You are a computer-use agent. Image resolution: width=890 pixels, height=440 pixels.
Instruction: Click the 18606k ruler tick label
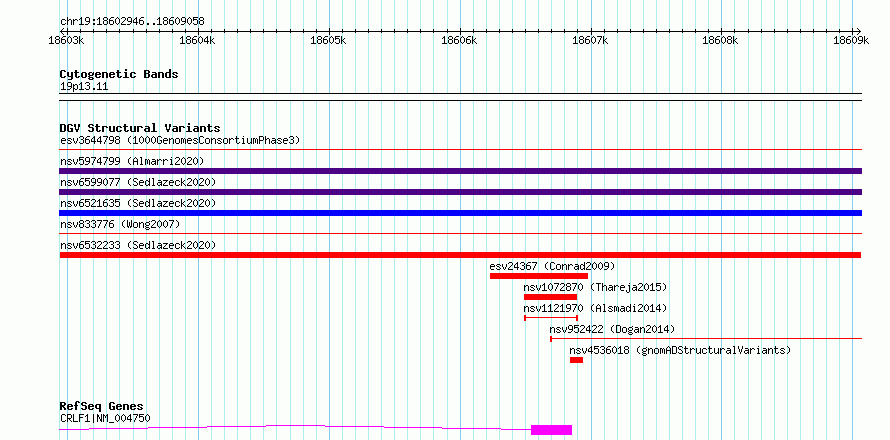(x=459, y=40)
